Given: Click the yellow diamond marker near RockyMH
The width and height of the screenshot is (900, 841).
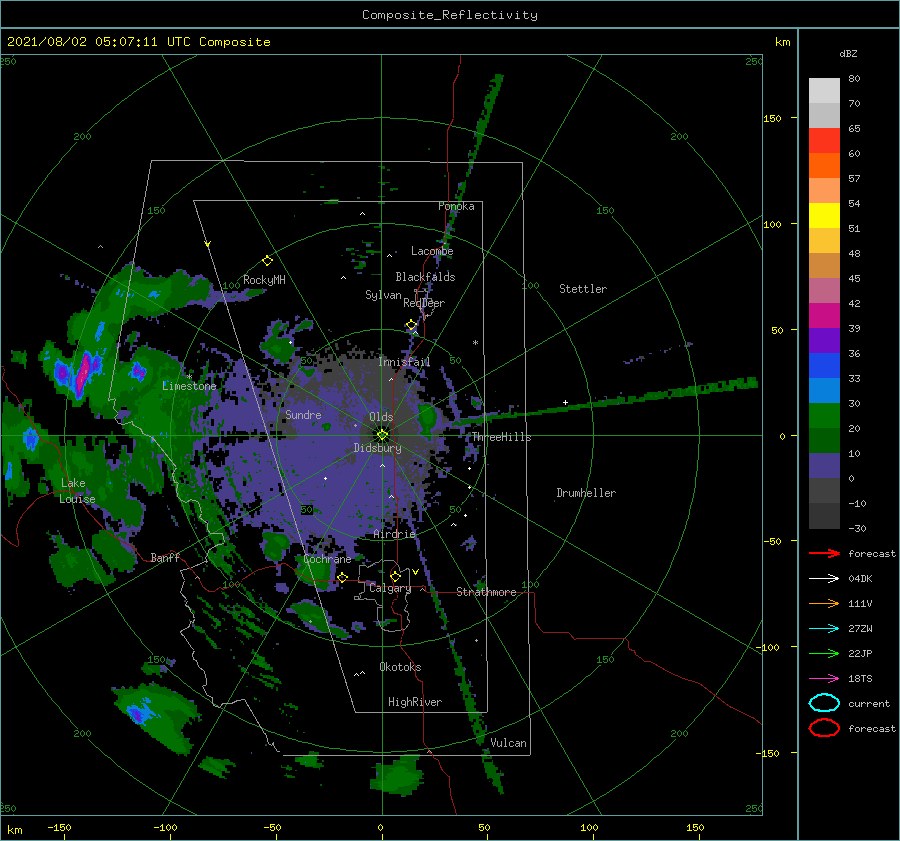Looking at the screenshot, I should pos(267,261).
